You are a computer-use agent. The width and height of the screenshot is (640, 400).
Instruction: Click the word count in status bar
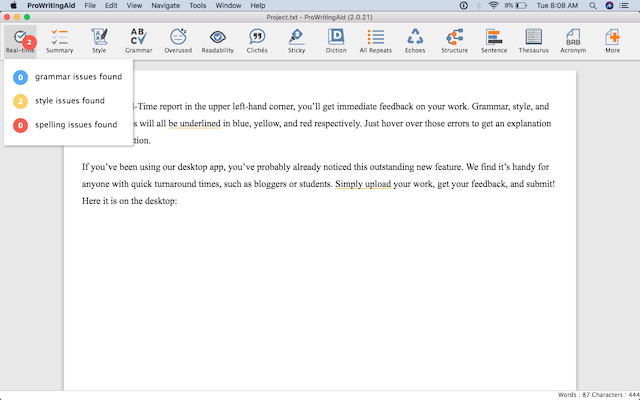(576, 395)
